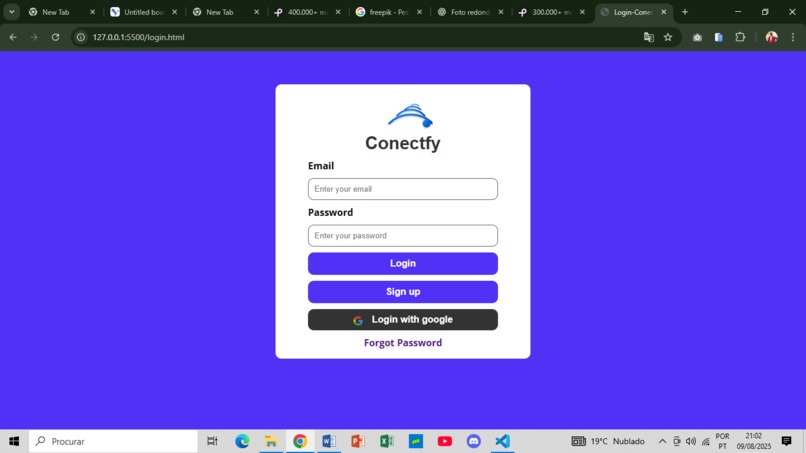Open the volume speaker tray icon
Screen dimensions: 806x453
[x=691, y=441]
